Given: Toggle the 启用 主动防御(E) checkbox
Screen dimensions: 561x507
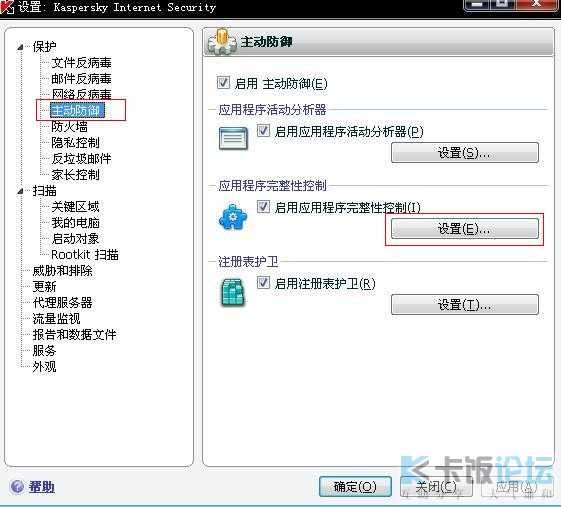Looking at the screenshot, I should (x=223, y=83).
